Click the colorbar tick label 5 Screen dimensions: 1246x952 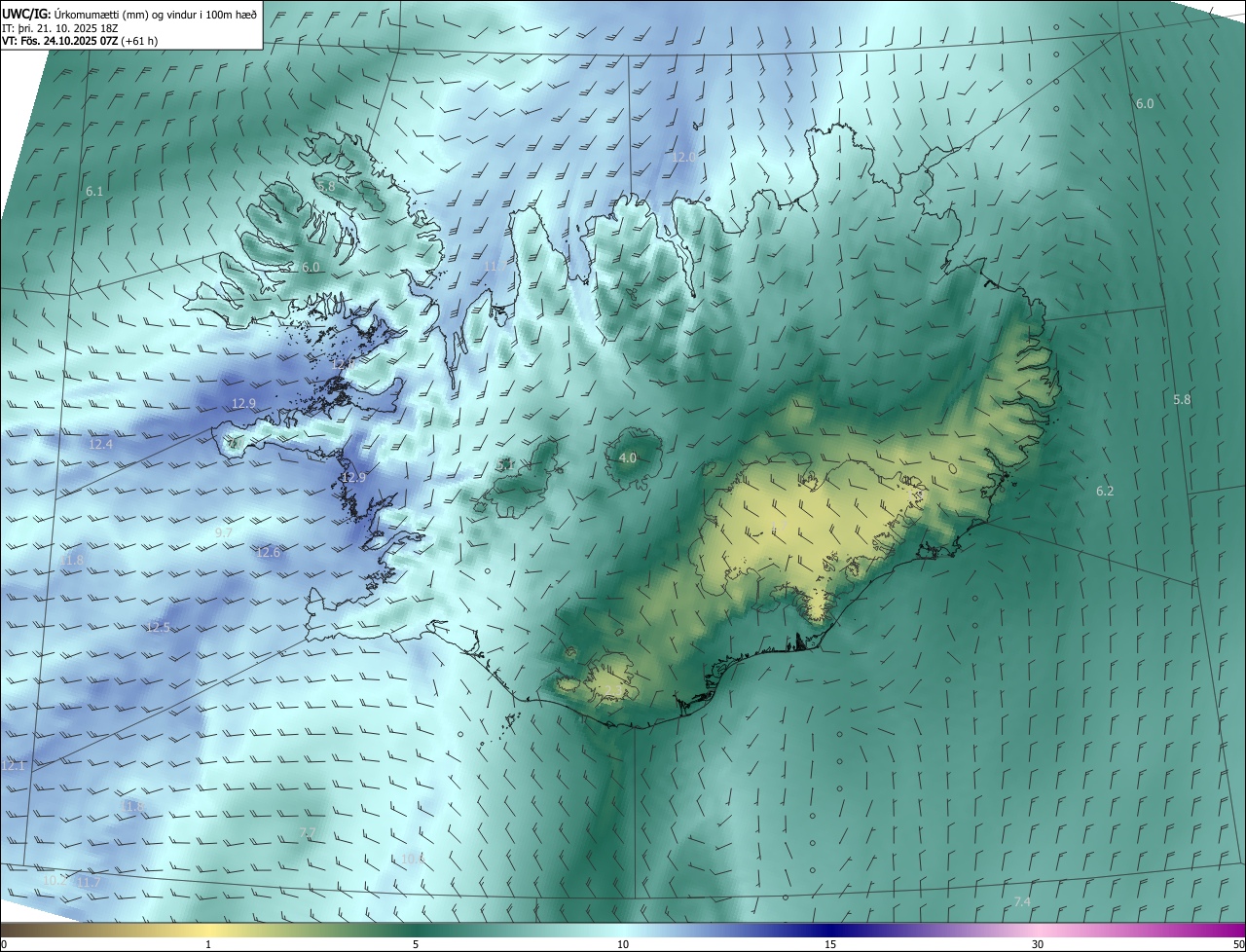point(416,945)
